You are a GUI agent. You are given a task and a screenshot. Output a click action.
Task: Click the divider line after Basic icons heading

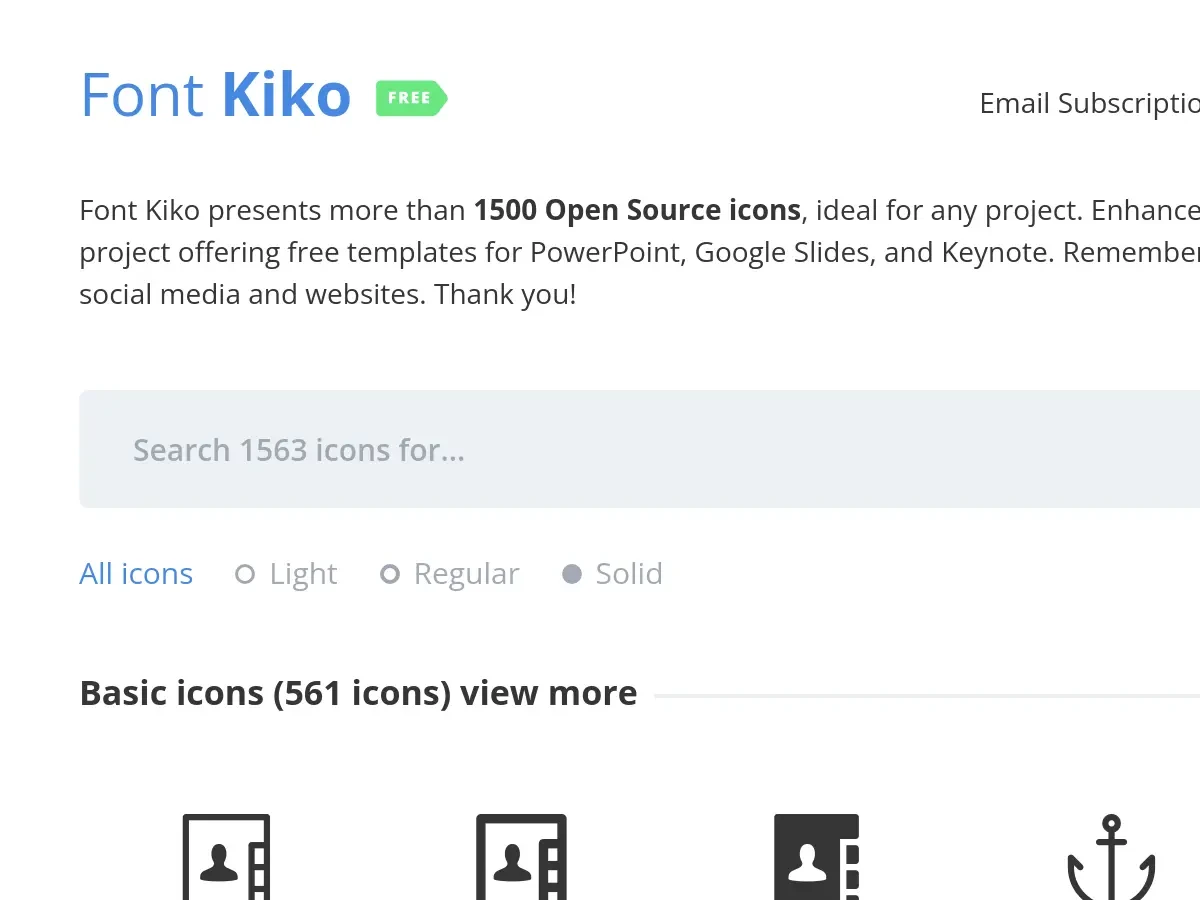pos(925,695)
